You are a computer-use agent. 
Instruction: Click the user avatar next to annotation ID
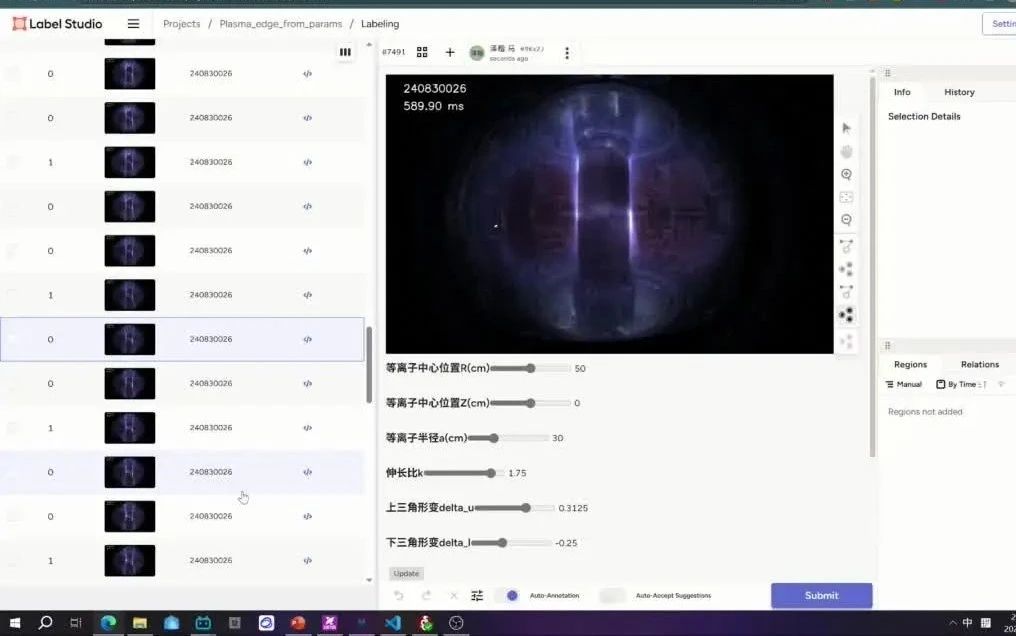477,53
